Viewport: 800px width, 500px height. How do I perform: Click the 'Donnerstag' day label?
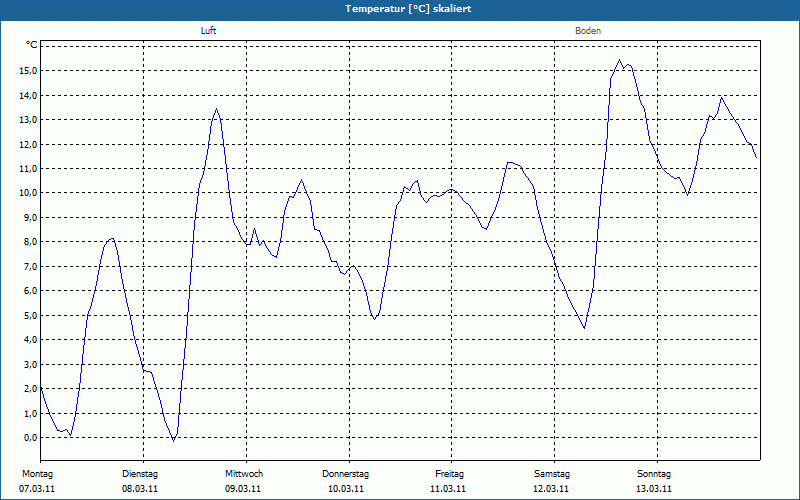tap(345, 474)
